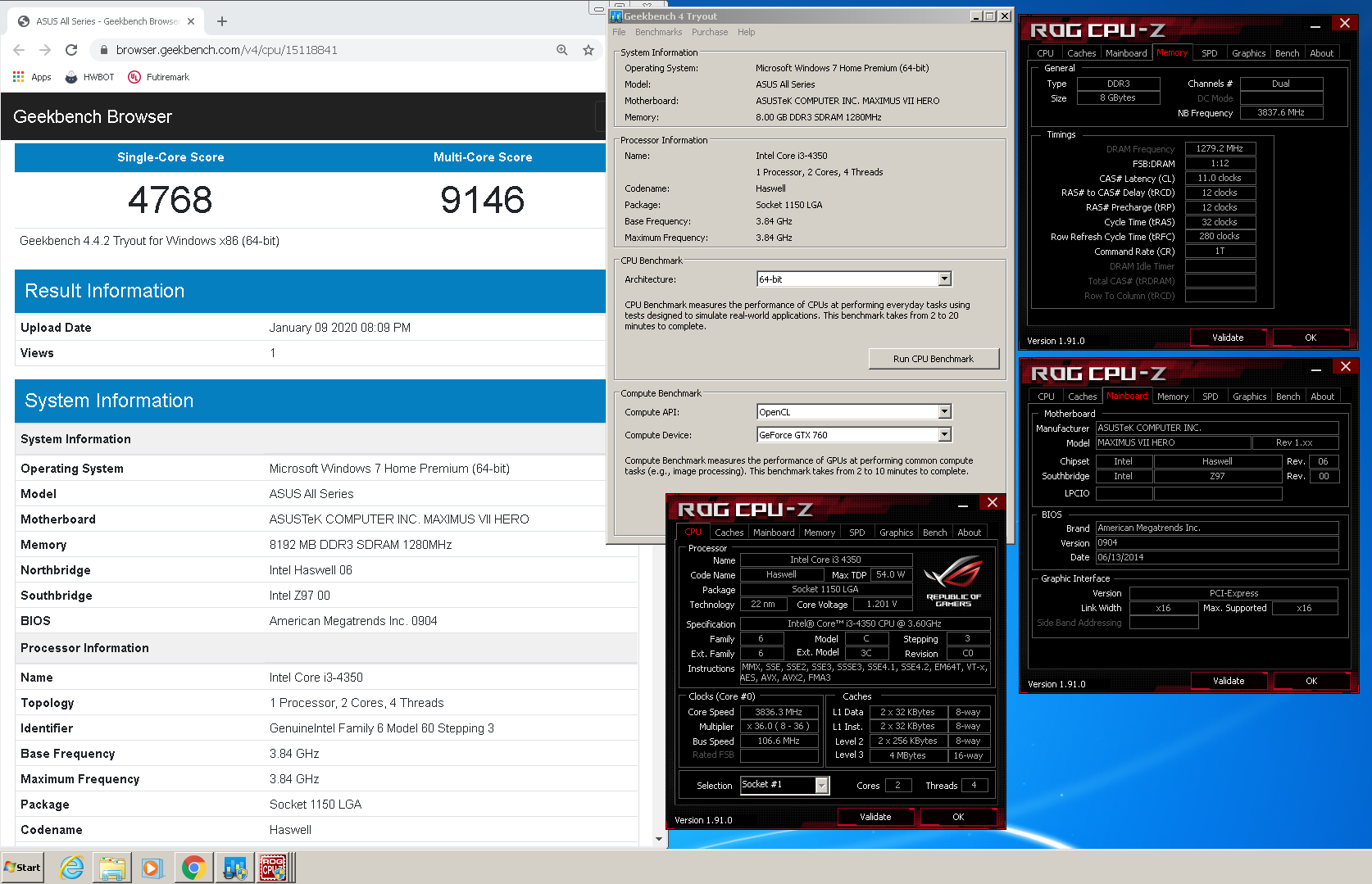Open the Futuremark bookmark

coord(159,77)
